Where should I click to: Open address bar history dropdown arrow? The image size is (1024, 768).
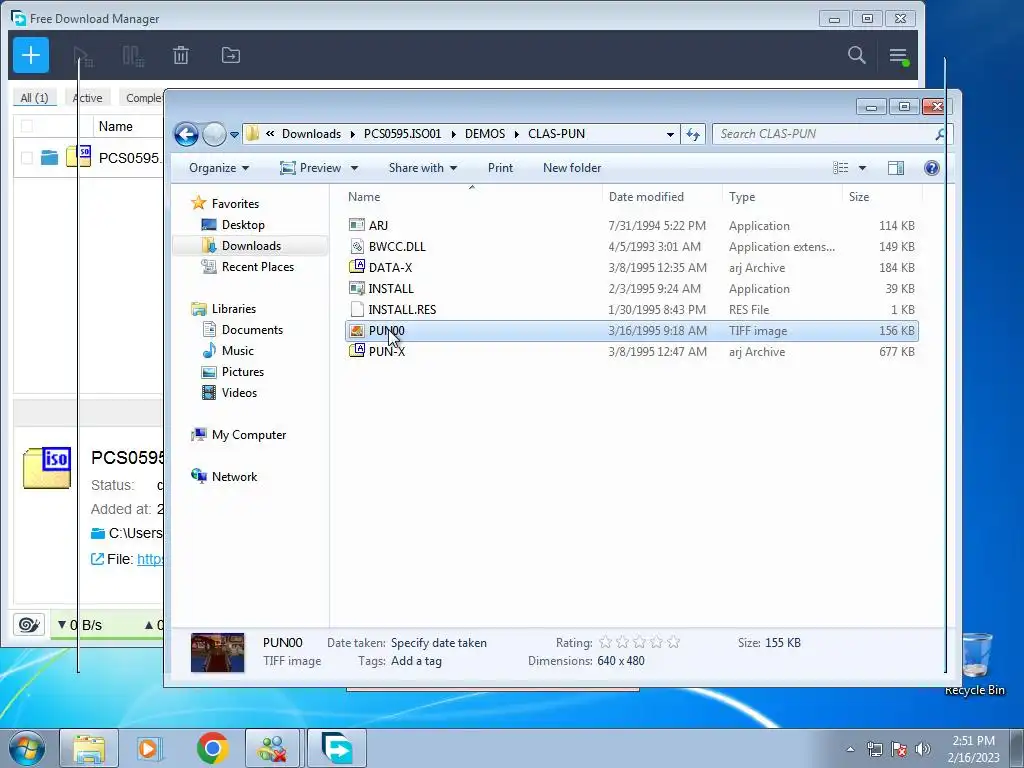(670, 135)
